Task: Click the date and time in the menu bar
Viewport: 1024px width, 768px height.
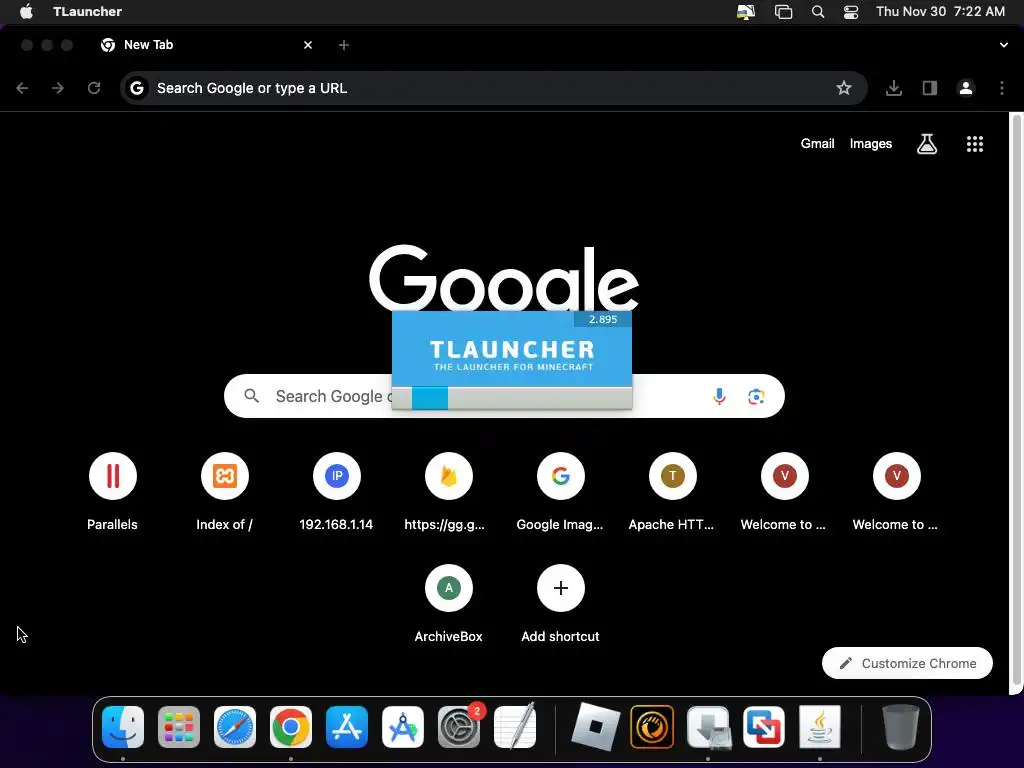Action: tap(940, 12)
